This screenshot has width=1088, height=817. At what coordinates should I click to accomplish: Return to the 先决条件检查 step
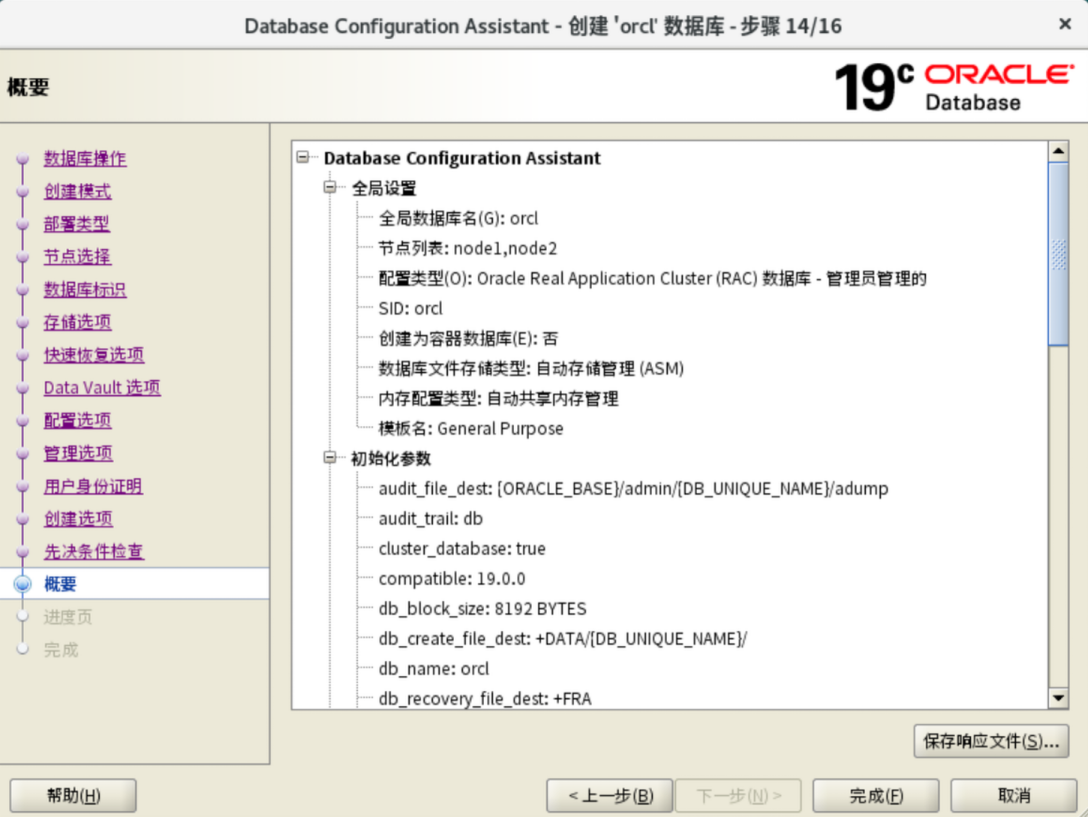[x=93, y=551]
